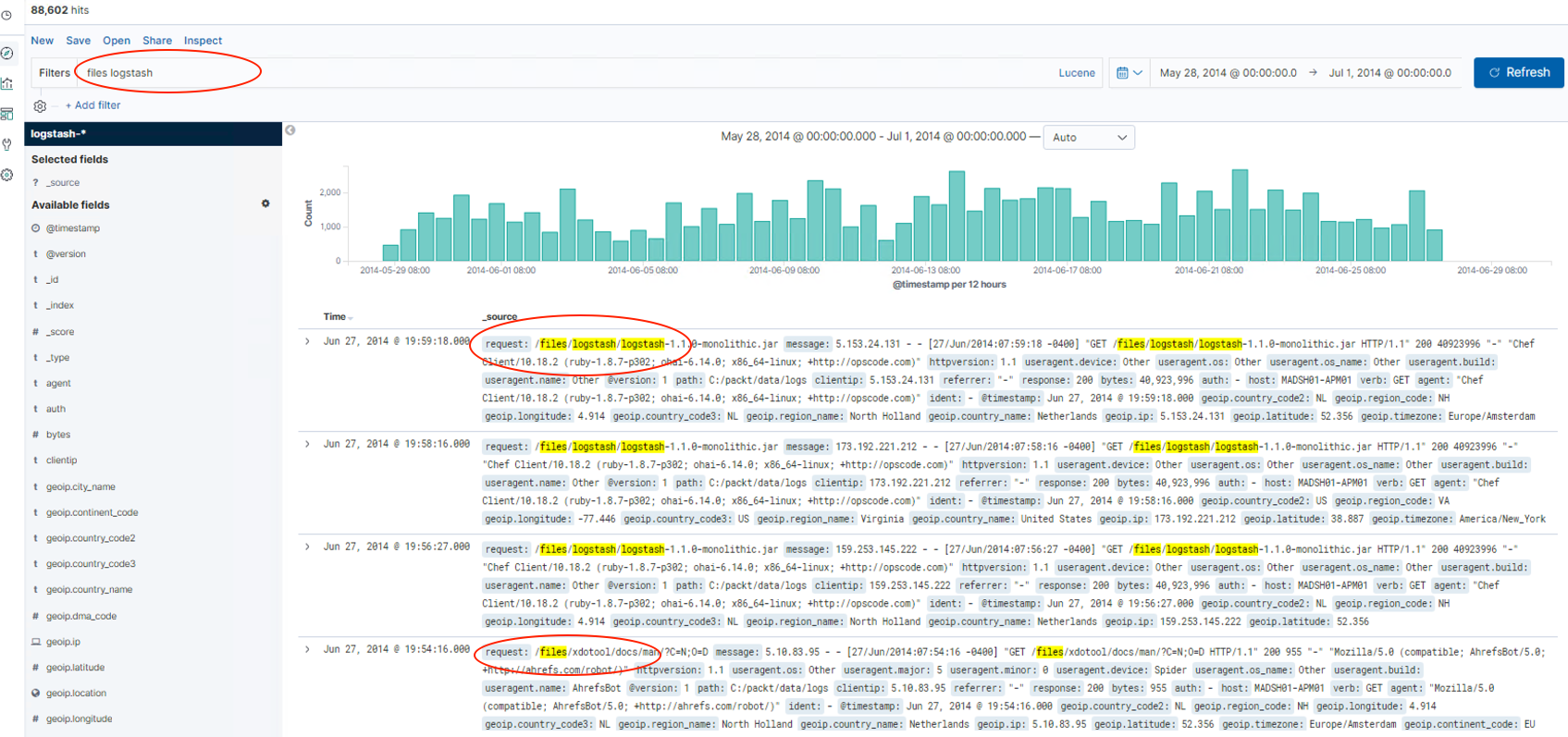Select the _score field
The height and width of the screenshot is (737, 1568).
(x=60, y=332)
